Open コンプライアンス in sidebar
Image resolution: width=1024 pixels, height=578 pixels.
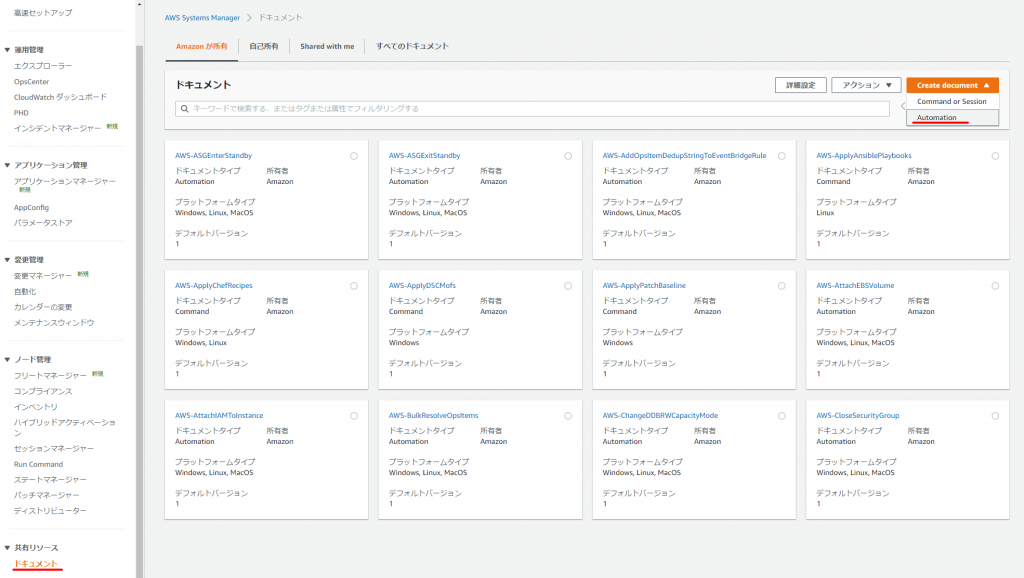point(43,392)
